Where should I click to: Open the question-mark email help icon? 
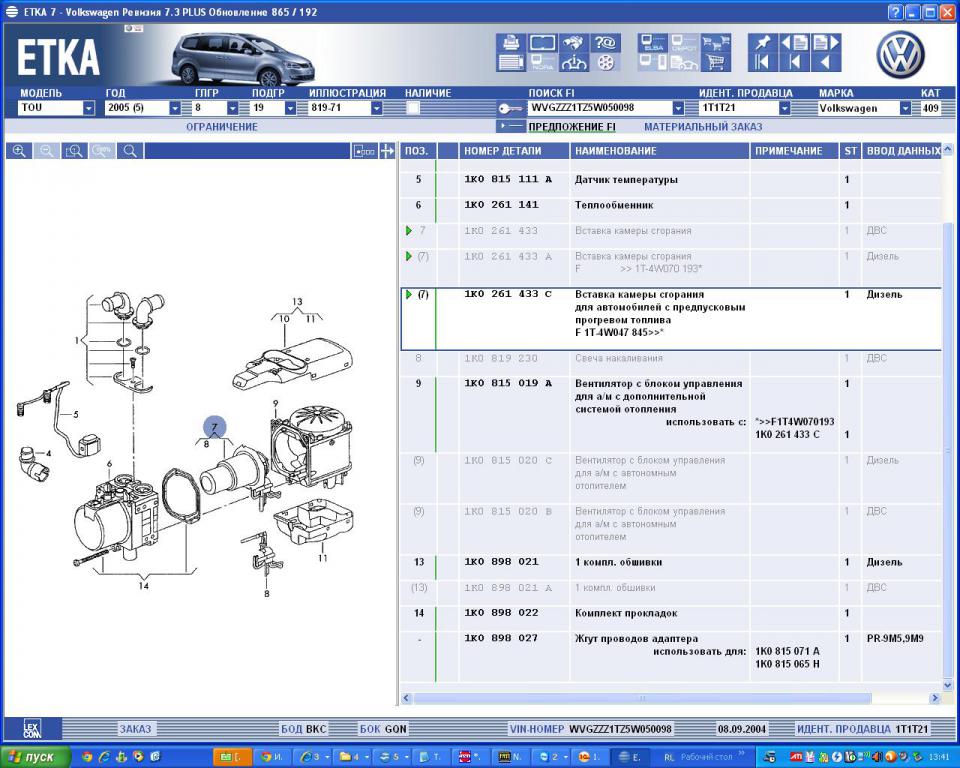pyautogui.click(x=605, y=42)
